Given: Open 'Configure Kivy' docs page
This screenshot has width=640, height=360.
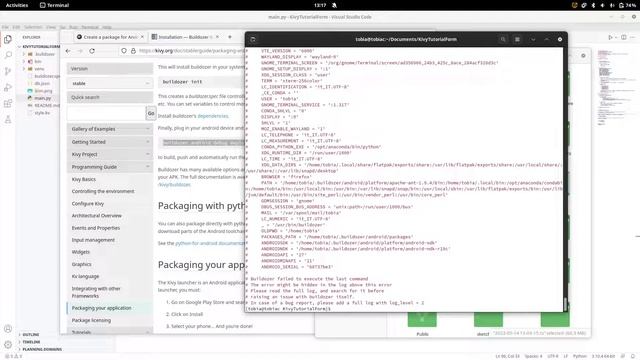Looking at the screenshot, I should pyautogui.click(x=88, y=204).
